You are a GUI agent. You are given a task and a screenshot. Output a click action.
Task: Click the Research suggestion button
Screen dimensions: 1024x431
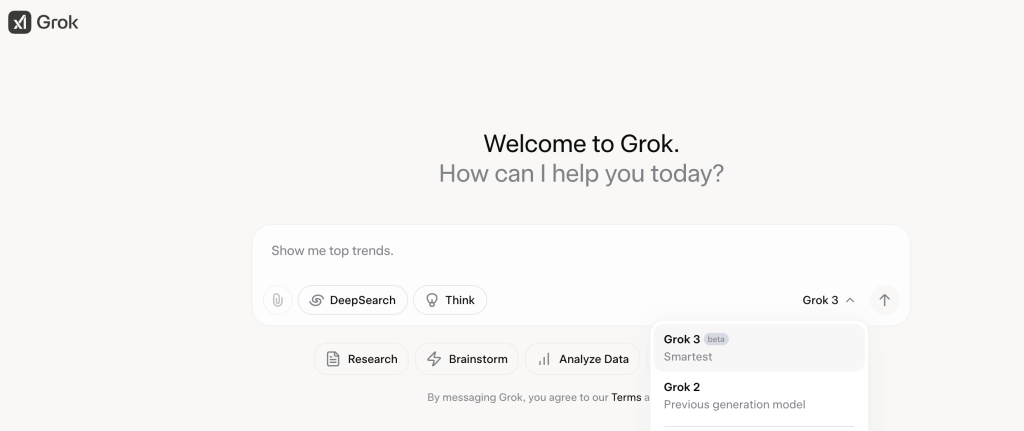(361, 359)
